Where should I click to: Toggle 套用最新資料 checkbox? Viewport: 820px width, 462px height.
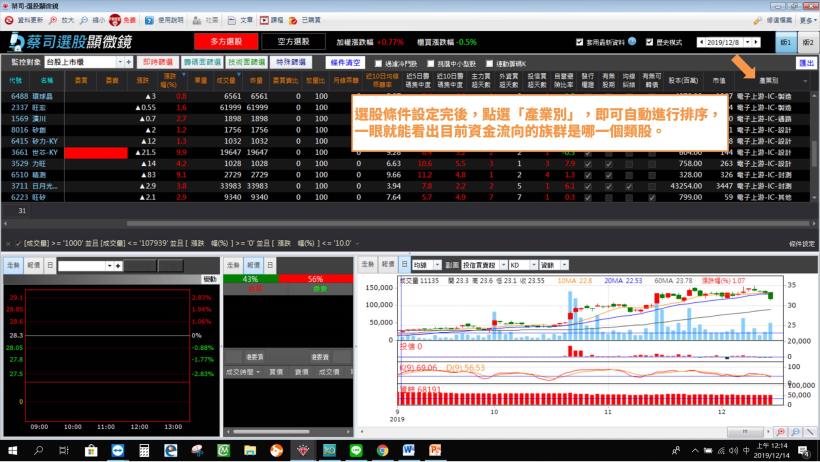(x=579, y=42)
